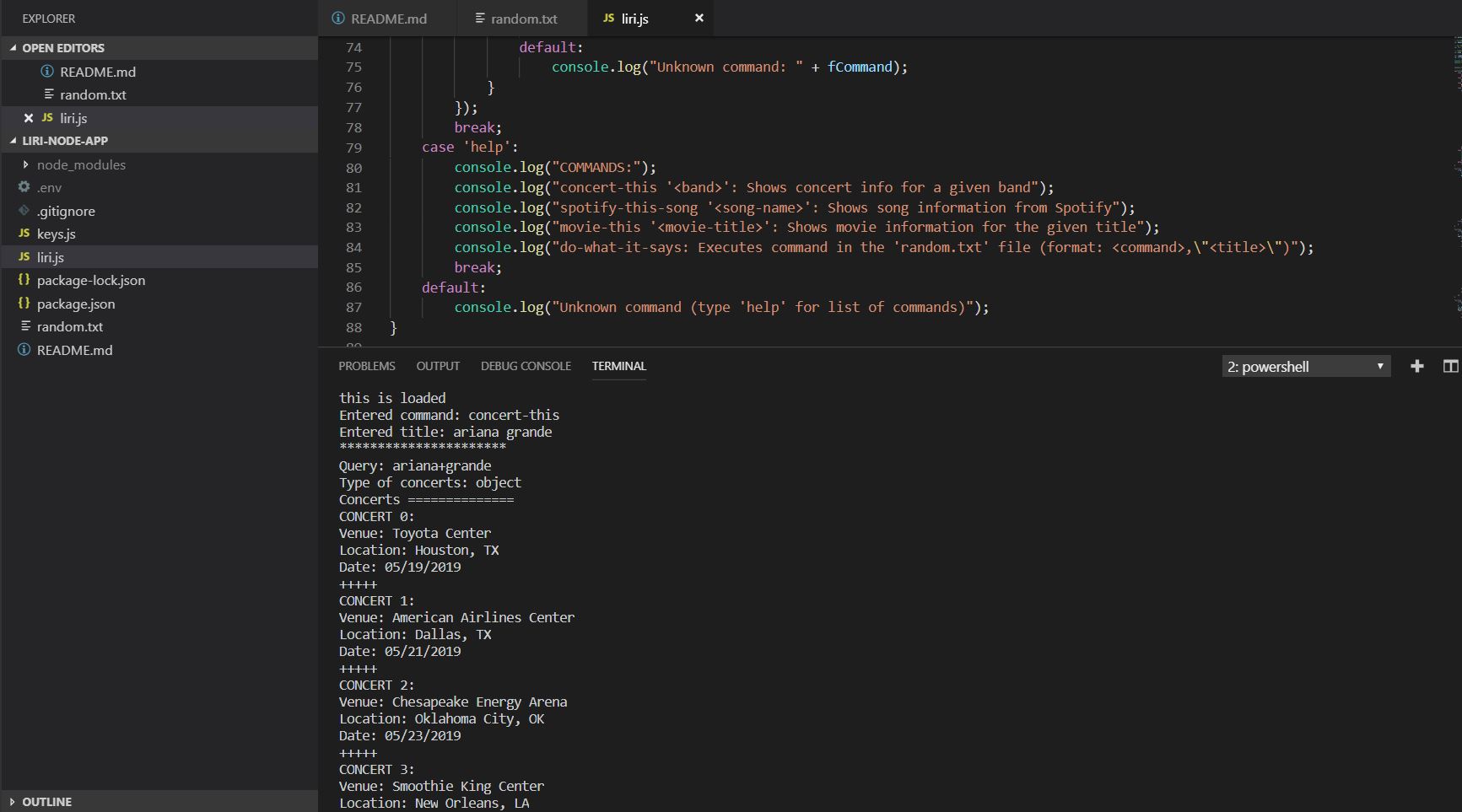
Task: Click 'Venue: Chesapeake Energy Arena' terminal line
Action: pyautogui.click(x=453, y=702)
